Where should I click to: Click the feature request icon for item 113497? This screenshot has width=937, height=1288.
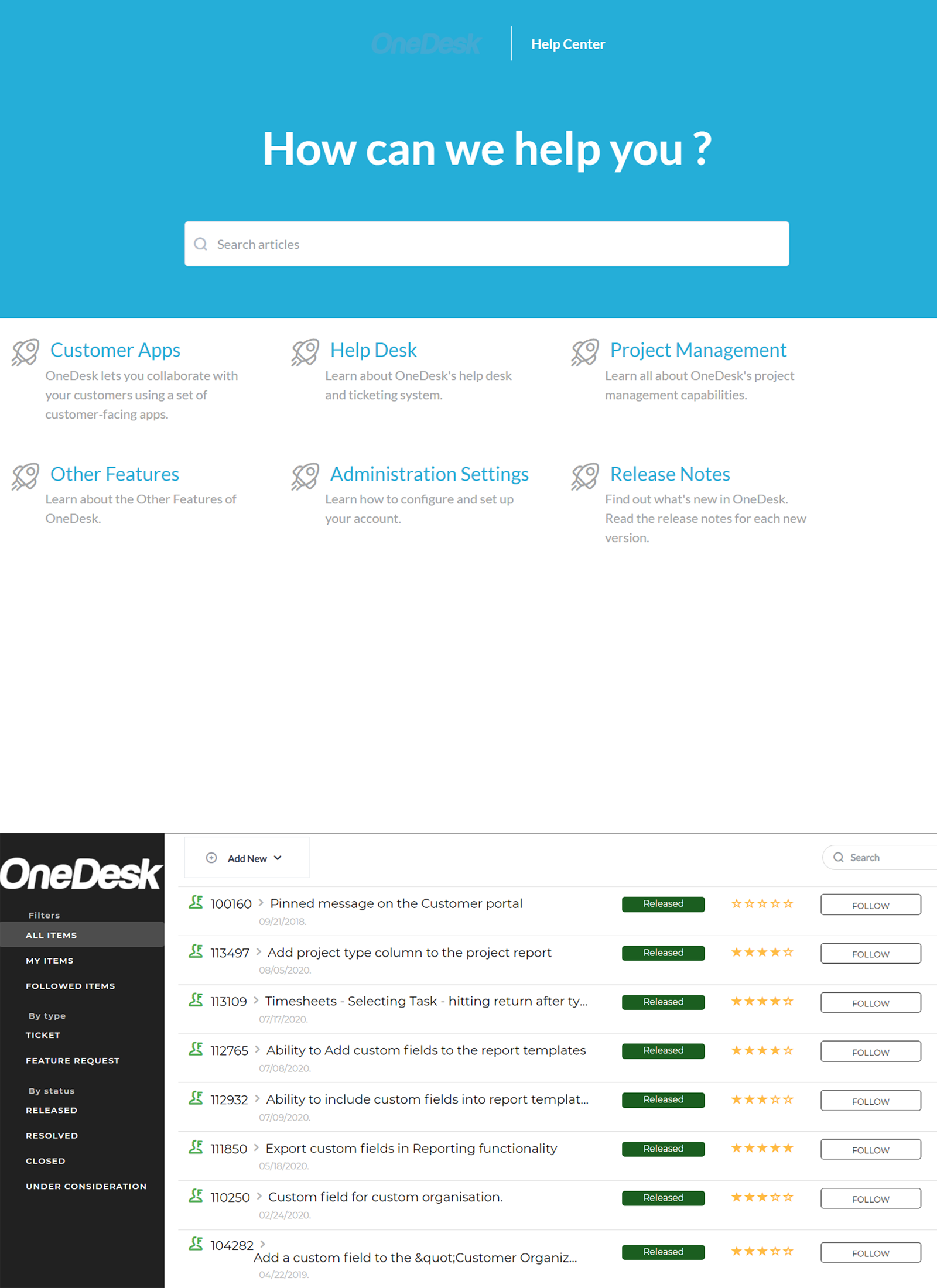pos(196,951)
